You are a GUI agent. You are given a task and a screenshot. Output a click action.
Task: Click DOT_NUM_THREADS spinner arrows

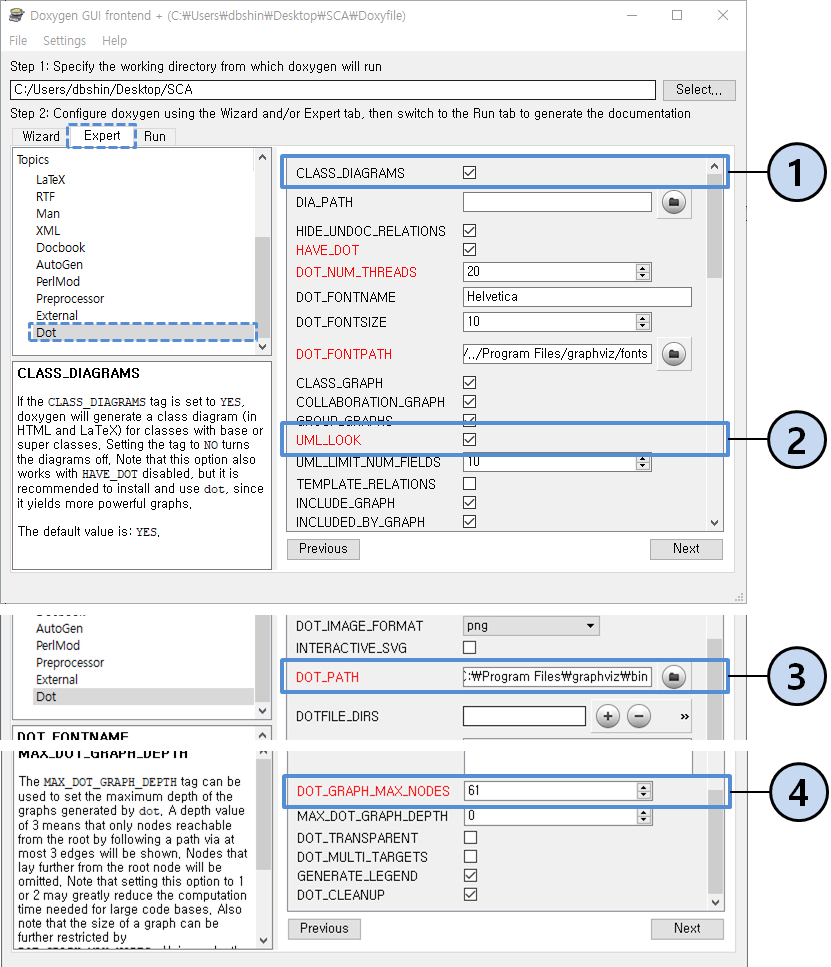coord(643,272)
